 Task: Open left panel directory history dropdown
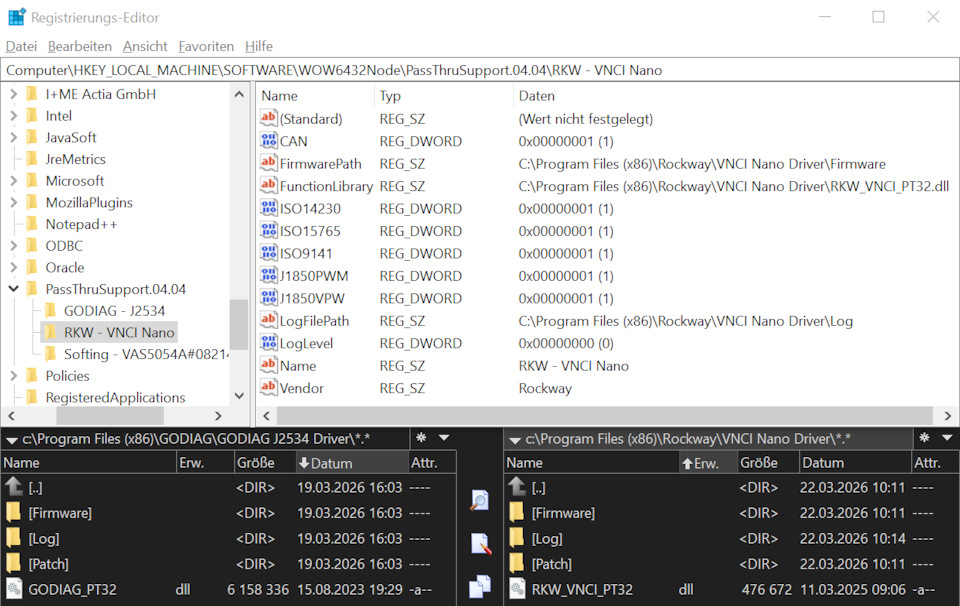tap(444, 438)
